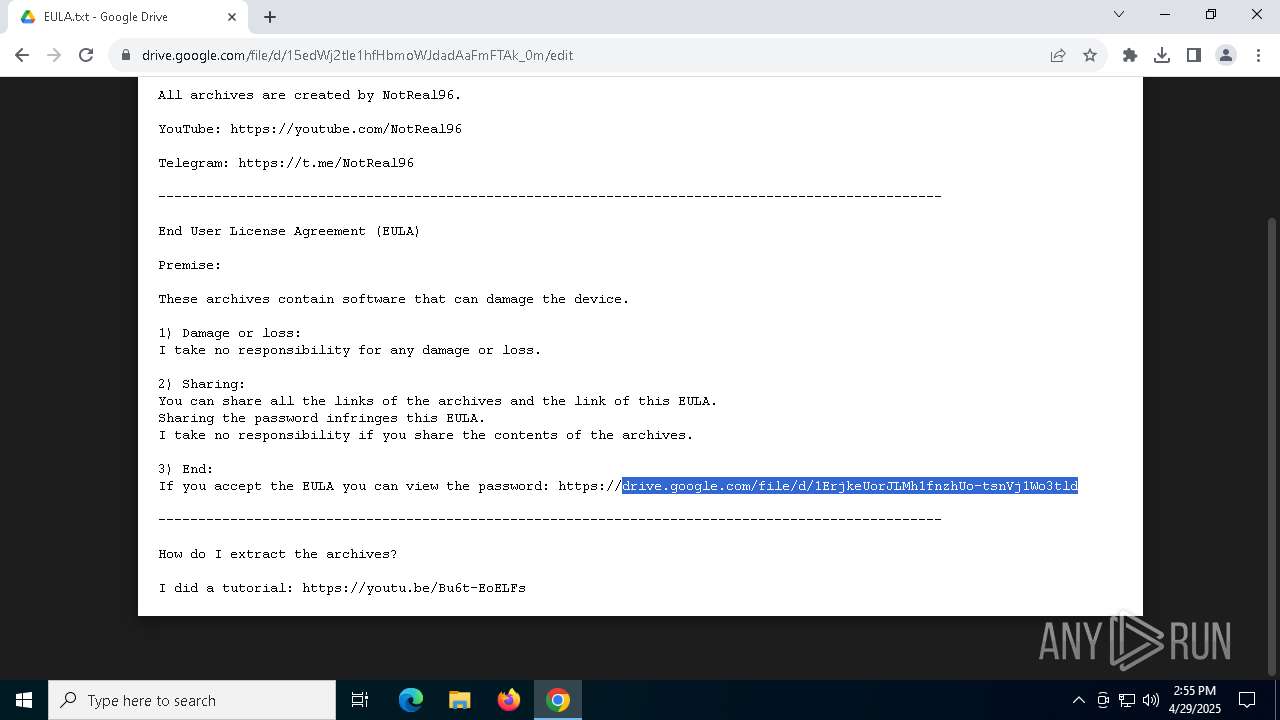Image resolution: width=1280 pixels, height=720 pixels.
Task: Select the EULA.txt - Google Drive tab
Action: click(x=126, y=17)
